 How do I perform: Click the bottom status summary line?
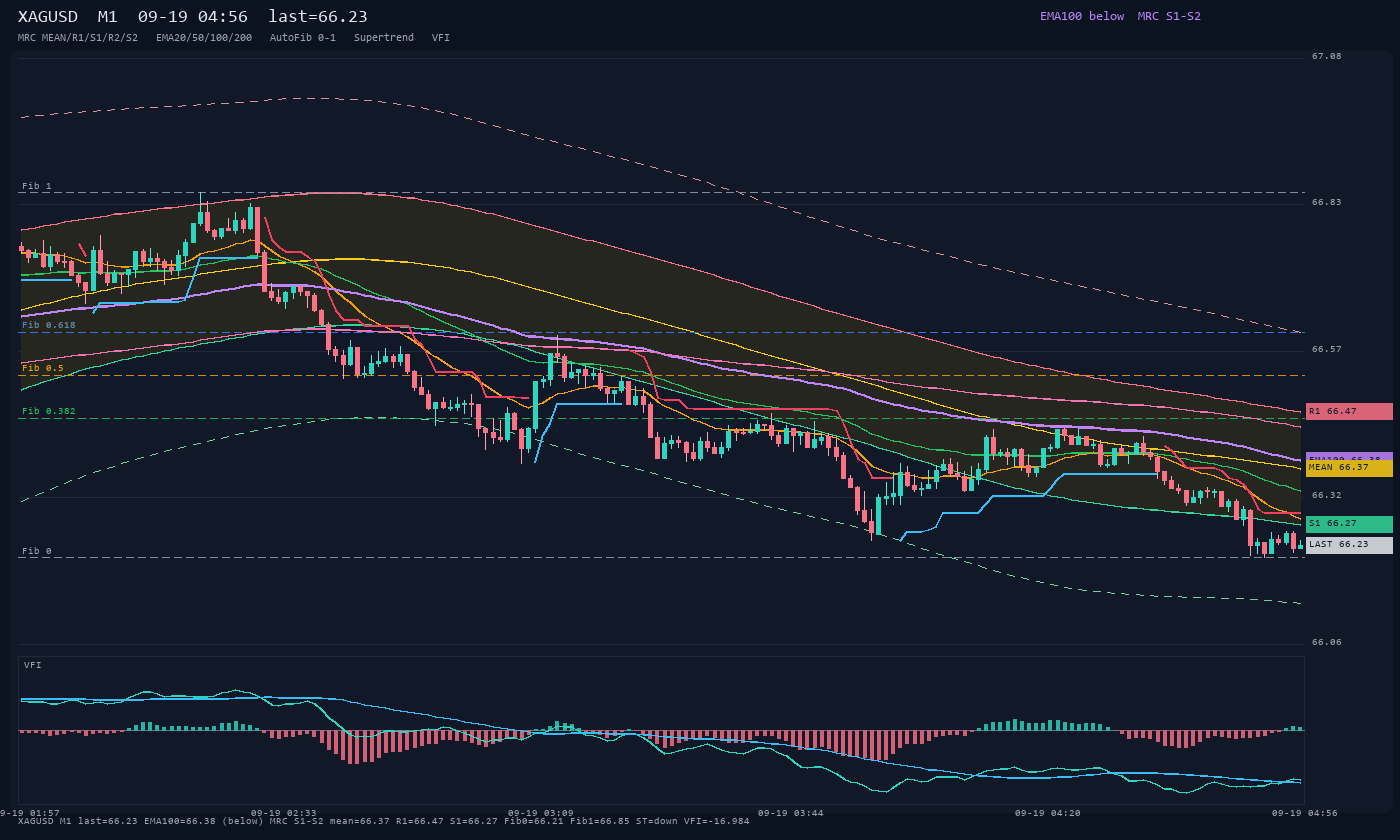pyautogui.click(x=384, y=821)
